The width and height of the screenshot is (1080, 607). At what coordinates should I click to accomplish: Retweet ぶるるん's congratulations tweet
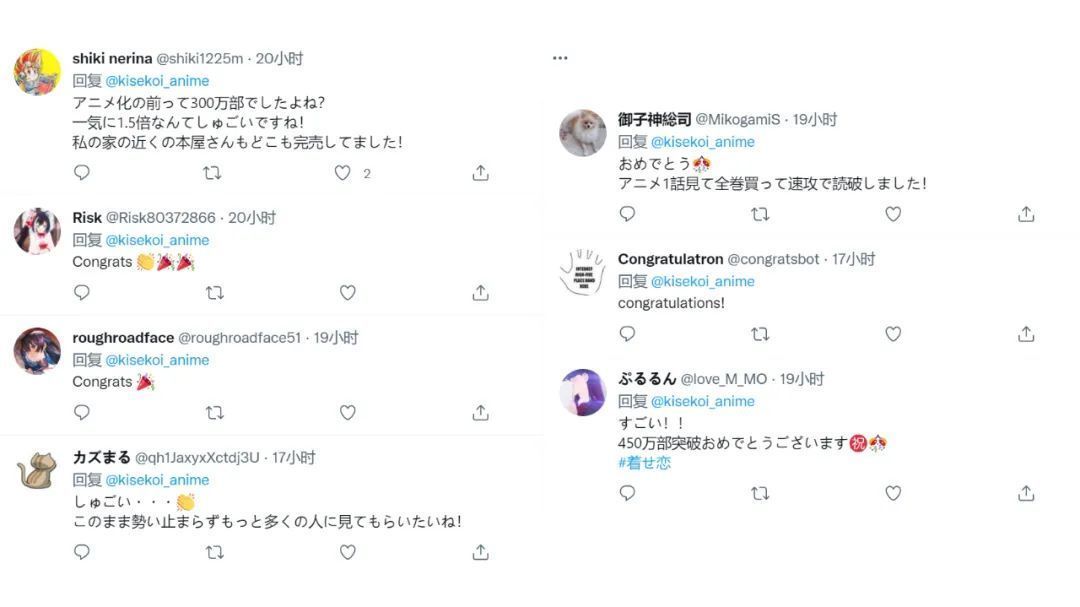point(759,493)
